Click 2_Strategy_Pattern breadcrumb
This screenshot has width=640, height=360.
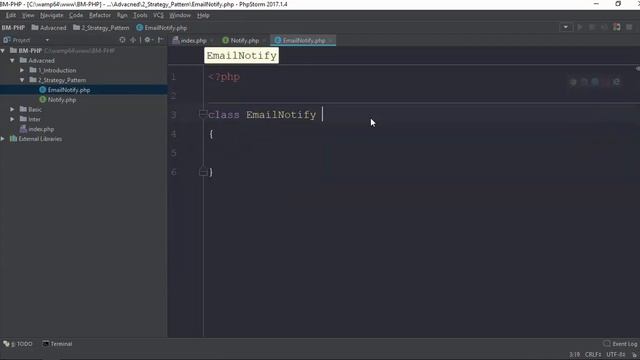tap(101, 28)
